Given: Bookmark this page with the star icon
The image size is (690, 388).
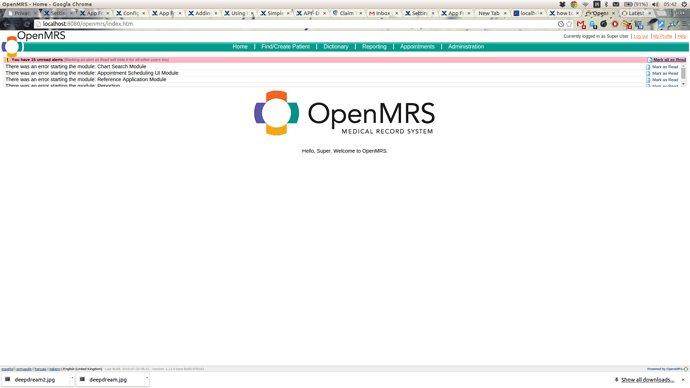Looking at the screenshot, I should pos(569,24).
